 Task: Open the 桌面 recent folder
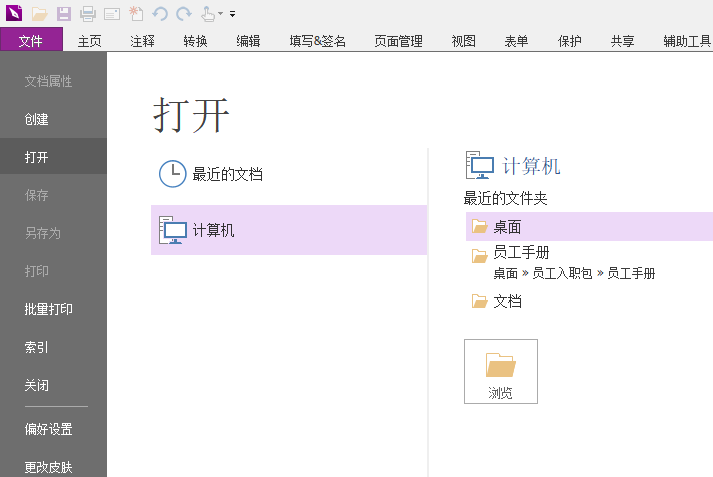coord(589,226)
